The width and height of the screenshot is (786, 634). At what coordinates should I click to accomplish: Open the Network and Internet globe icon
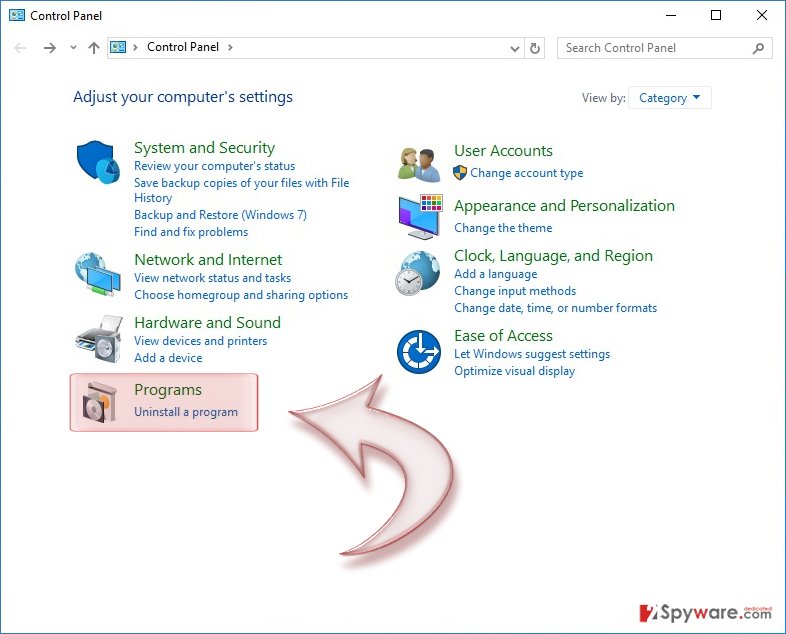tap(98, 274)
